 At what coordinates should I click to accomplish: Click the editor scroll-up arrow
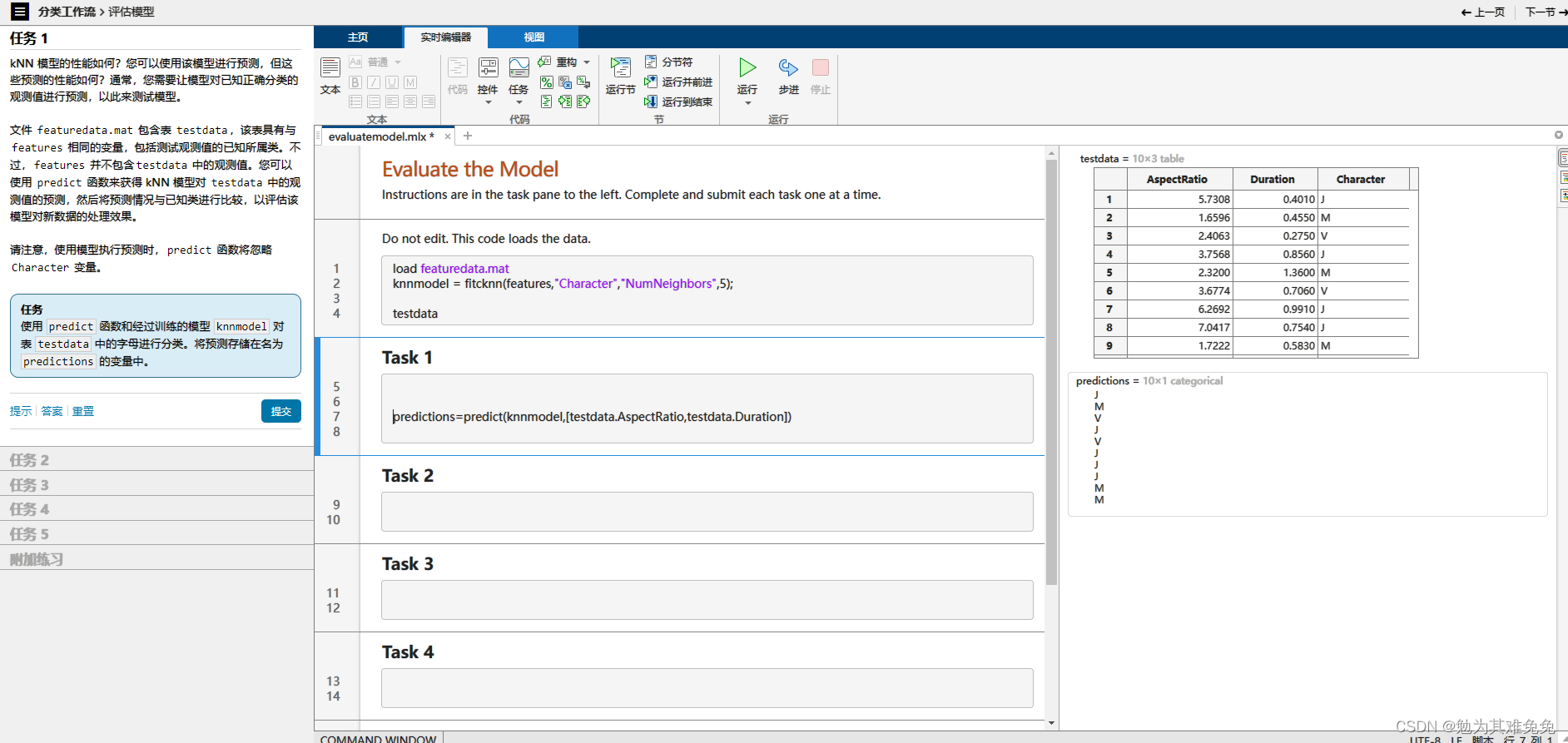point(1051,153)
